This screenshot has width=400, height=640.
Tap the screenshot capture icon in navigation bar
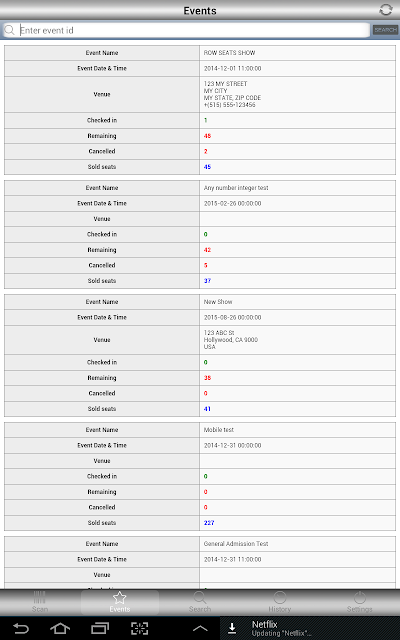pyautogui.click(x=139, y=629)
